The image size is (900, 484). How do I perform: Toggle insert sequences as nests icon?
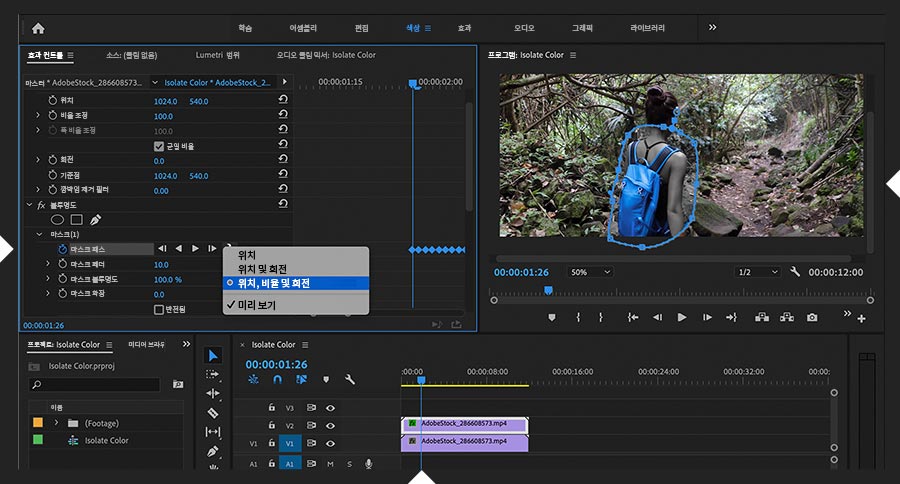point(253,380)
